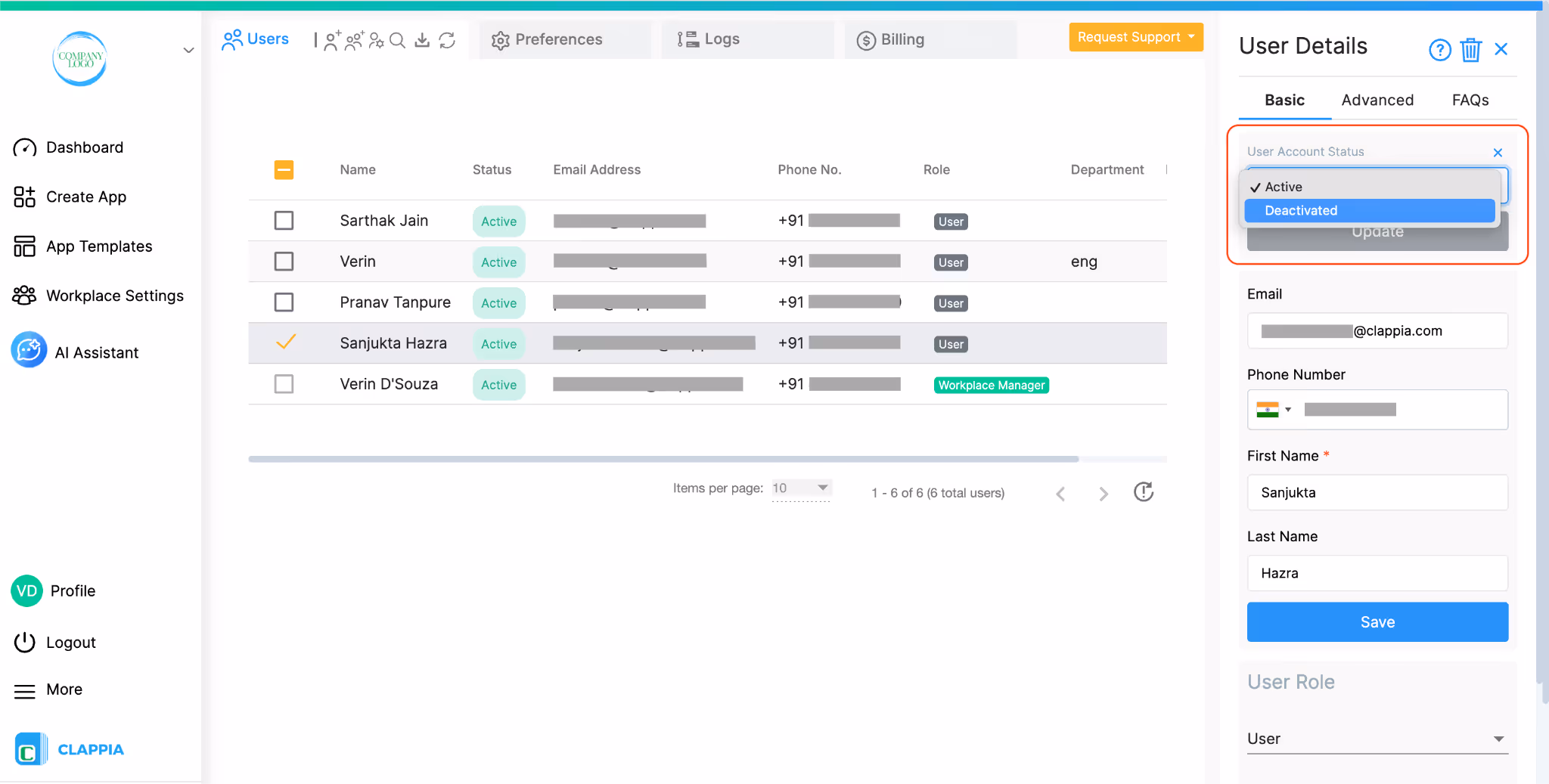Click the download users icon

tap(422, 40)
